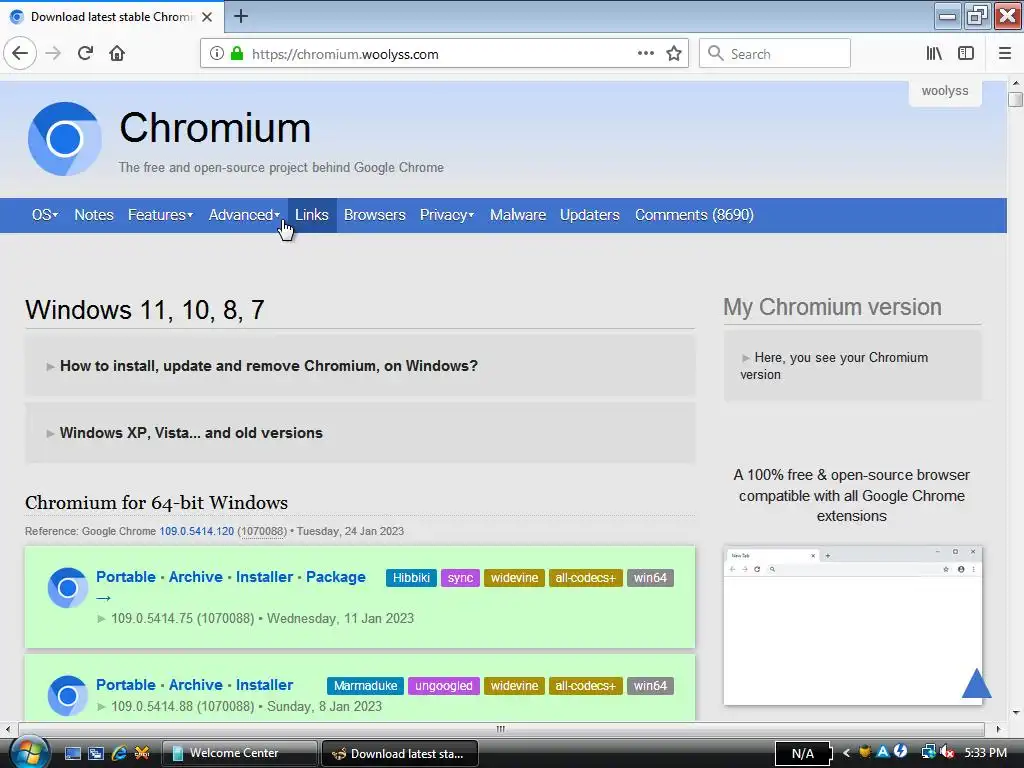Open Notes in navigation bar
The width and height of the screenshot is (1024, 768).
(x=94, y=215)
